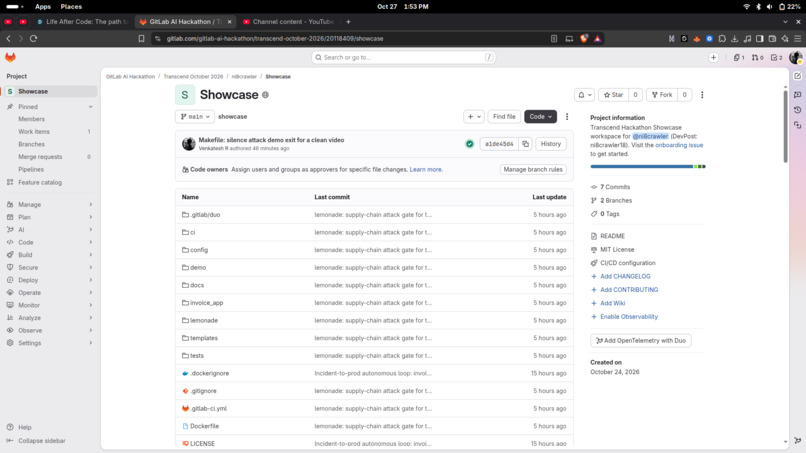Open new browser tab

(348, 22)
